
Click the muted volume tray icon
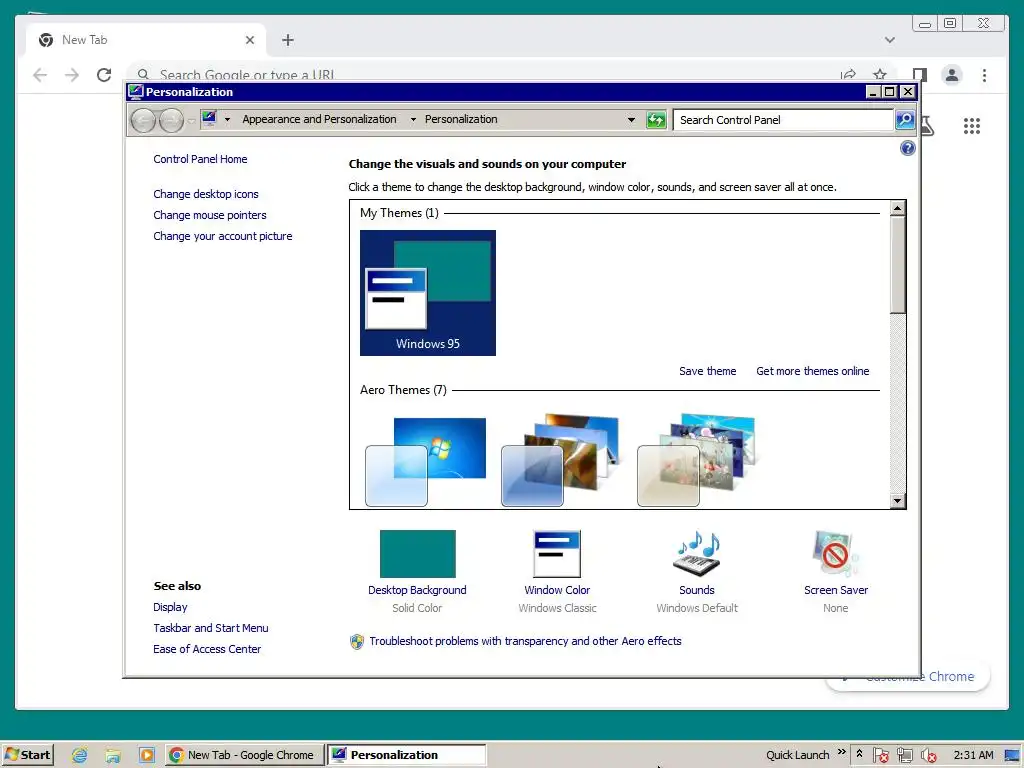click(x=928, y=756)
